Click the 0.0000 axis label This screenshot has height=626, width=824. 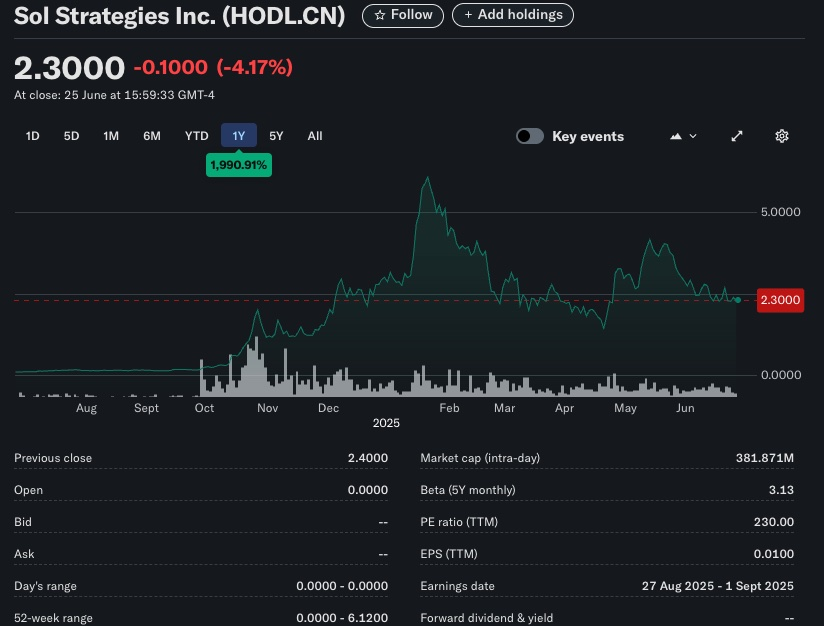coord(780,375)
